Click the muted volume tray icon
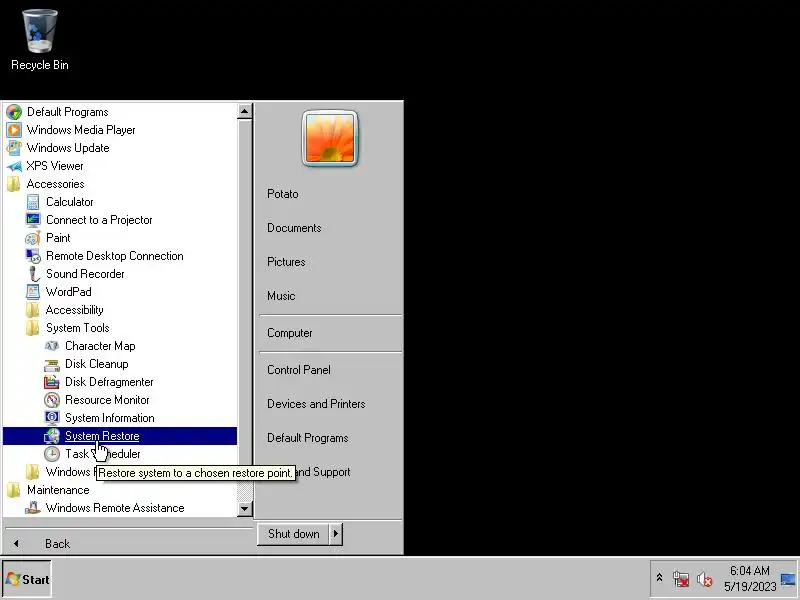This screenshot has height=600, width=800. (x=705, y=579)
